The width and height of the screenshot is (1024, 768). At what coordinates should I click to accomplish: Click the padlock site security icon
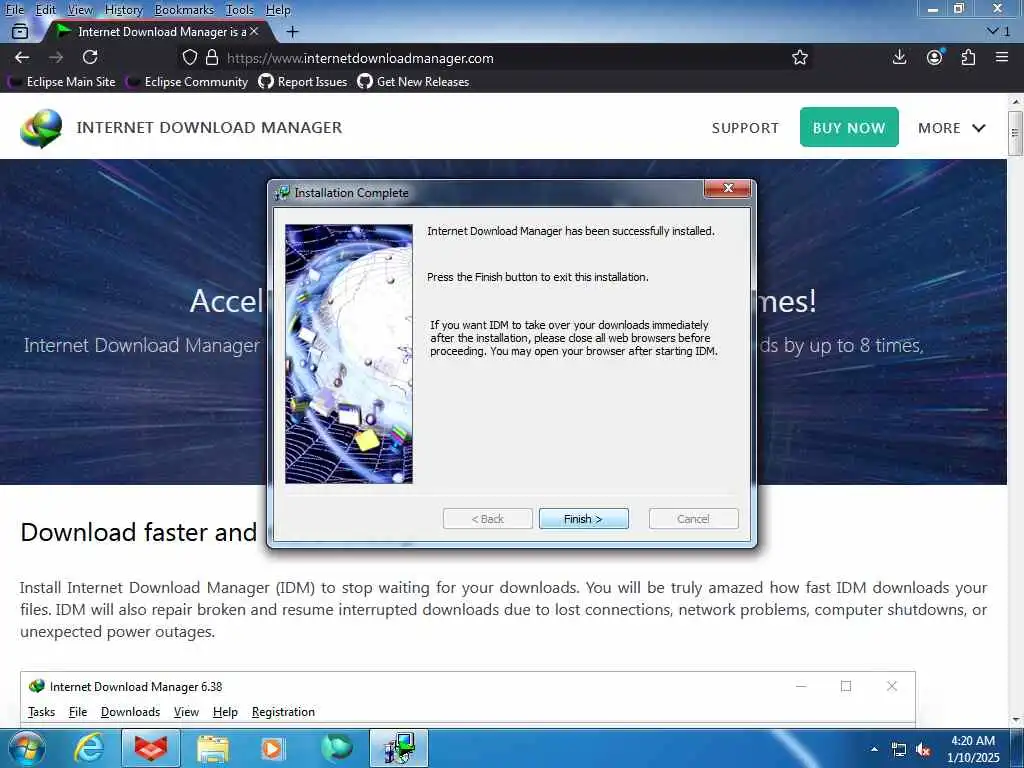(212, 57)
